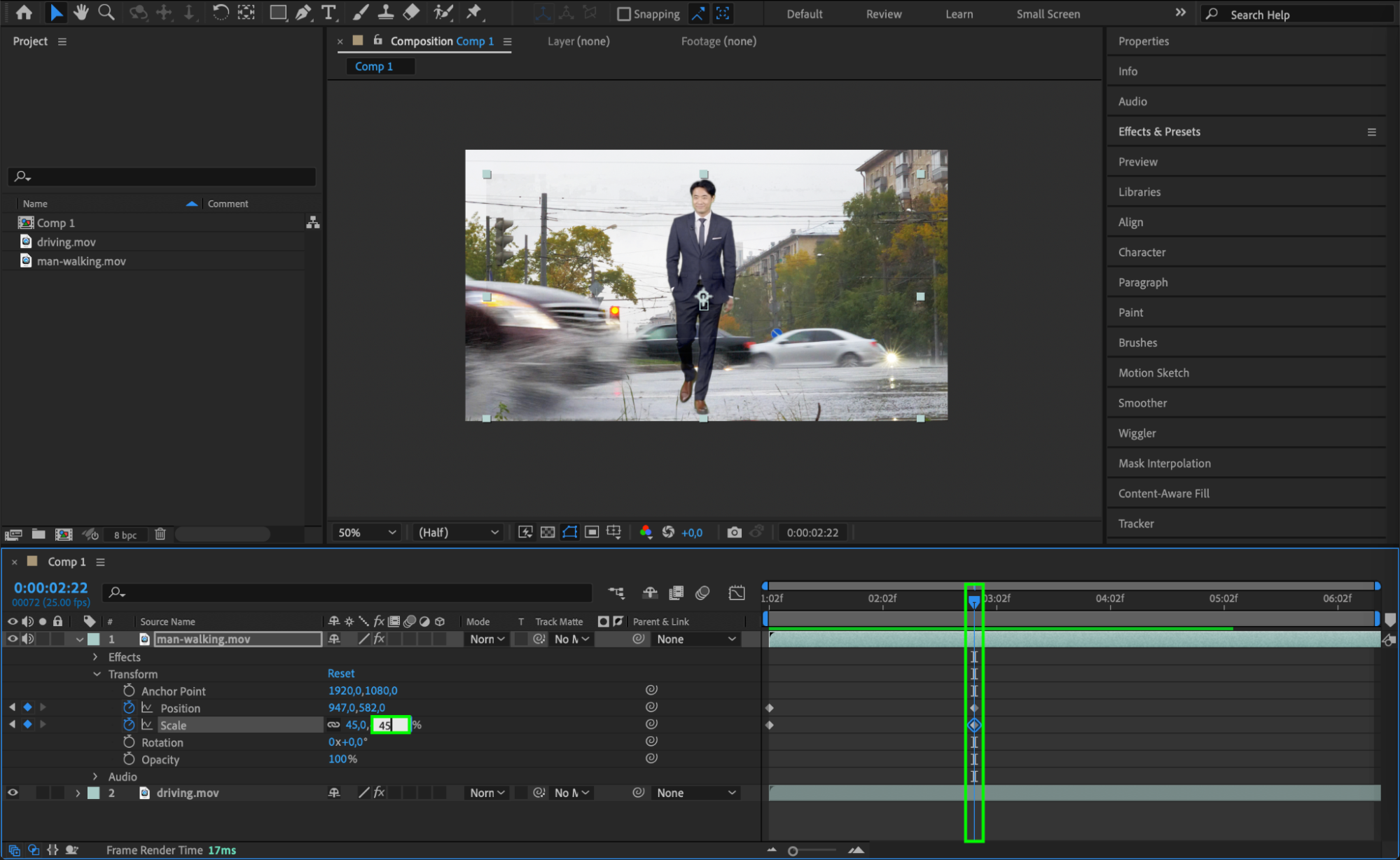
Task: Select the Puppet Pin tool
Action: [474, 13]
